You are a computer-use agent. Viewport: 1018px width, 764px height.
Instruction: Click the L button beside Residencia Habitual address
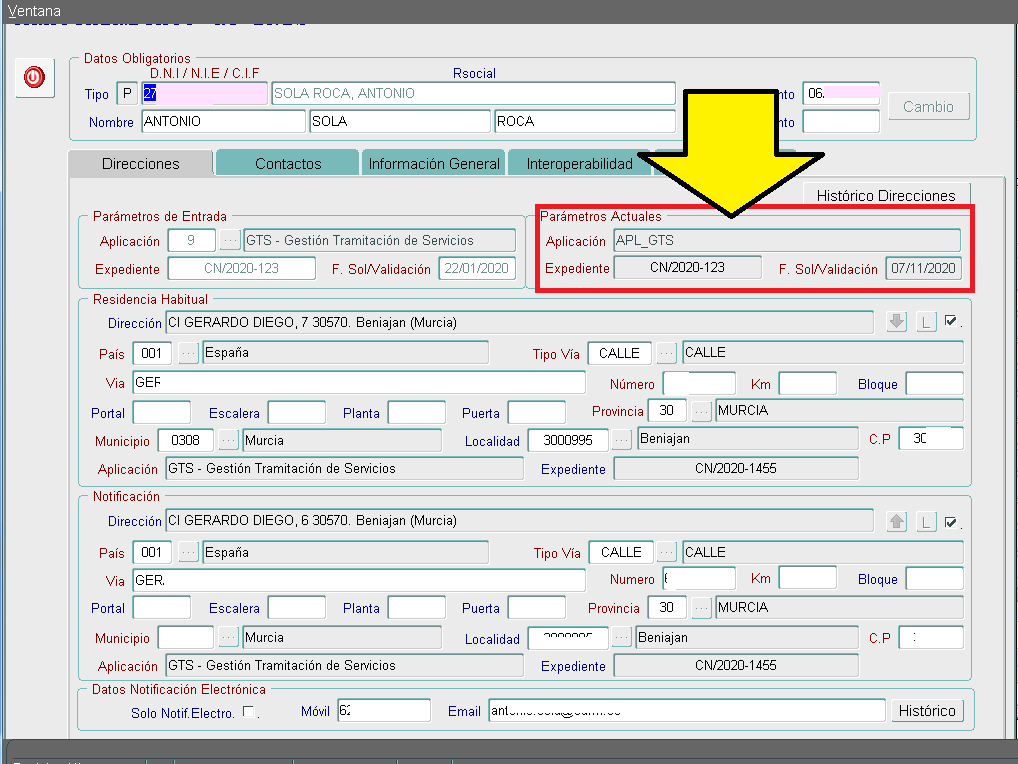pyautogui.click(x=926, y=322)
